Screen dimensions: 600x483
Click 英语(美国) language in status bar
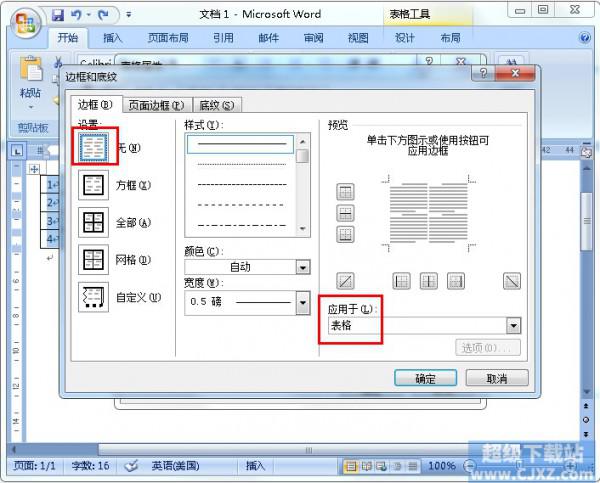pyautogui.click(x=175, y=466)
